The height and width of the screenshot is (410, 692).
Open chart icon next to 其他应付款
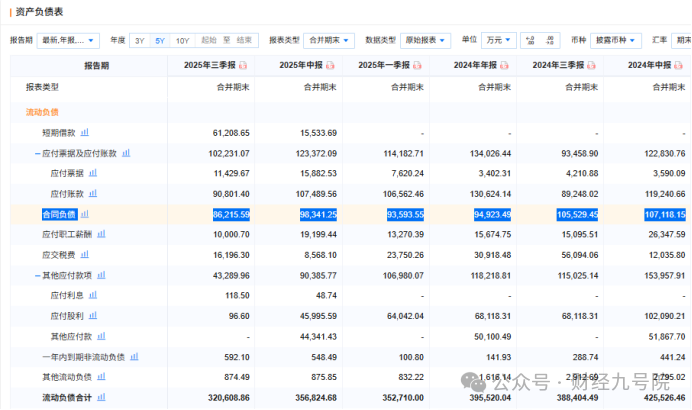(x=101, y=336)
